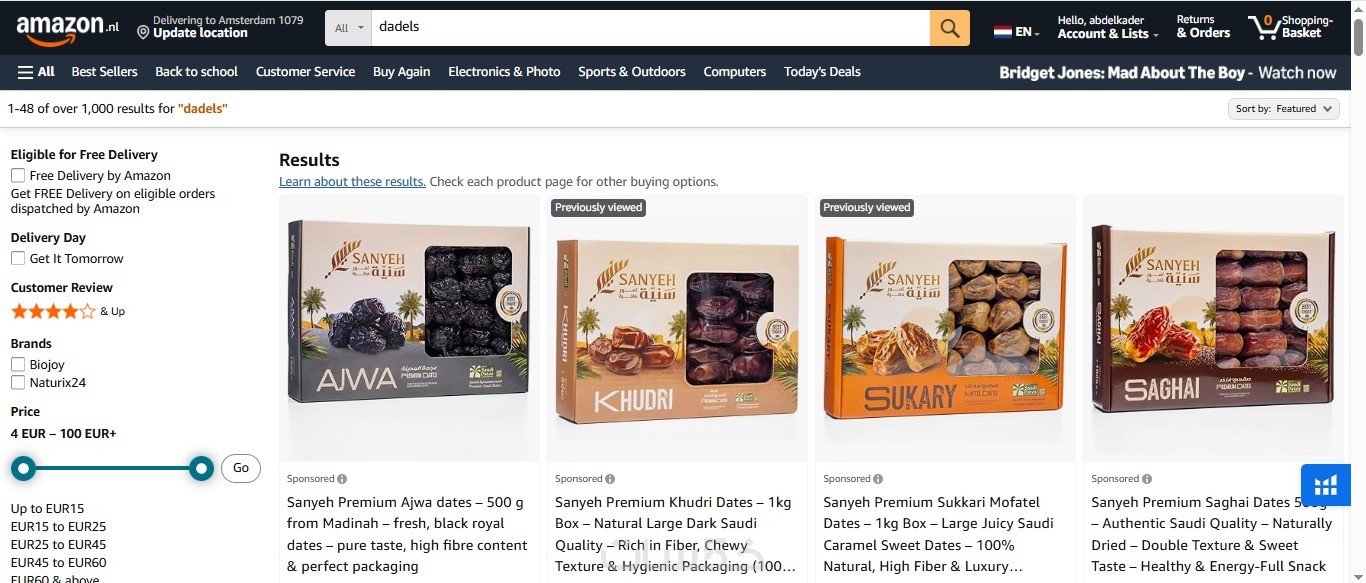Open the Sanyeh Sukary dates product image
This screenshot has height=583, width=1366.
pos(945,328)
